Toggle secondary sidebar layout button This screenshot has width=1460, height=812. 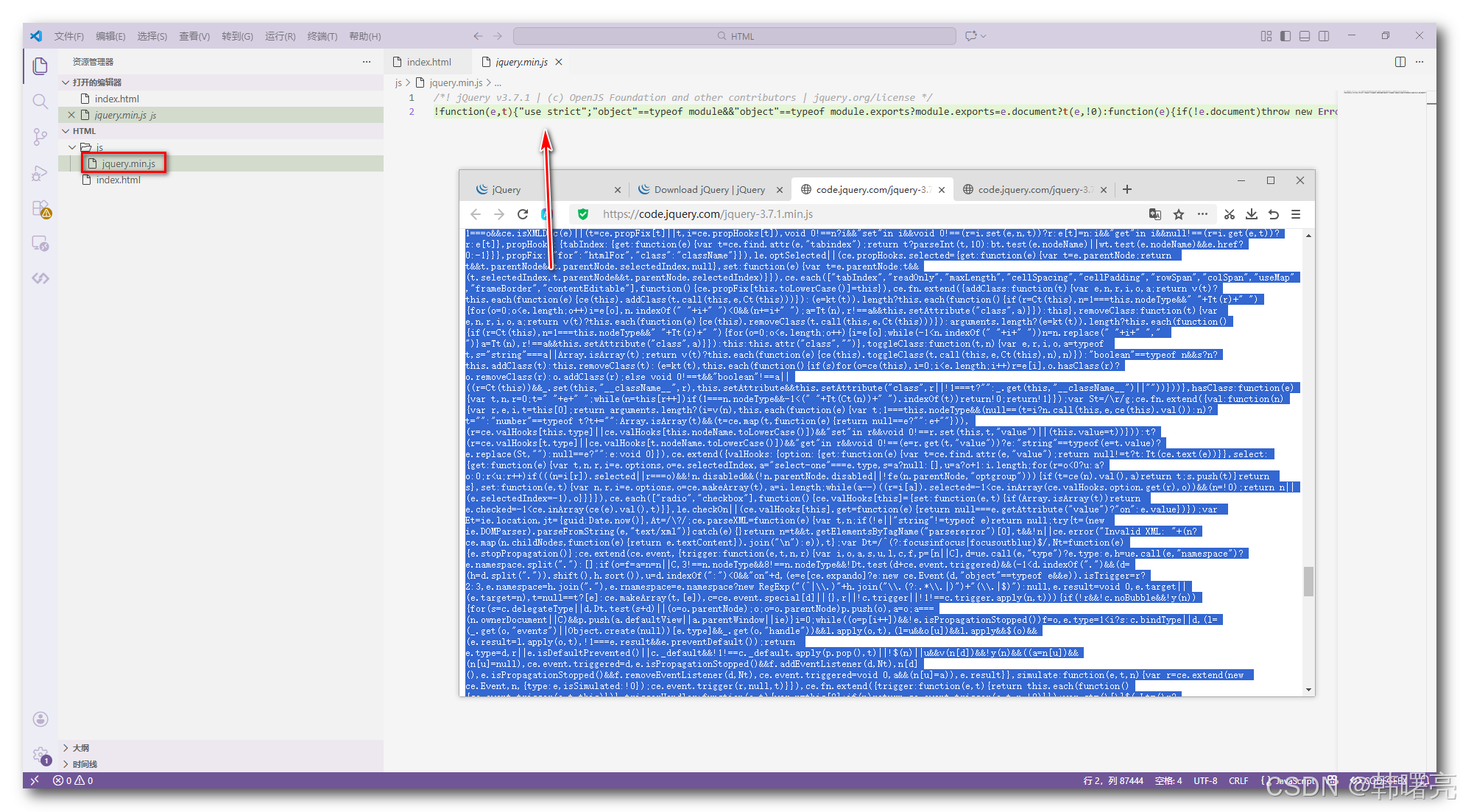pyautogui.click(x=1324, y=36)
